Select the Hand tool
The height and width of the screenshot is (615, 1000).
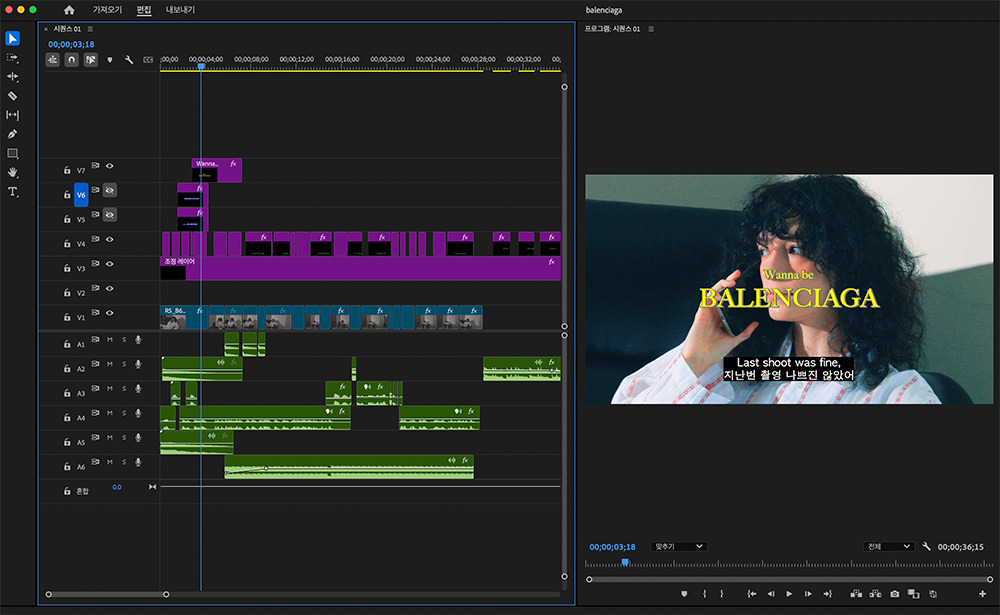(13, 172)
